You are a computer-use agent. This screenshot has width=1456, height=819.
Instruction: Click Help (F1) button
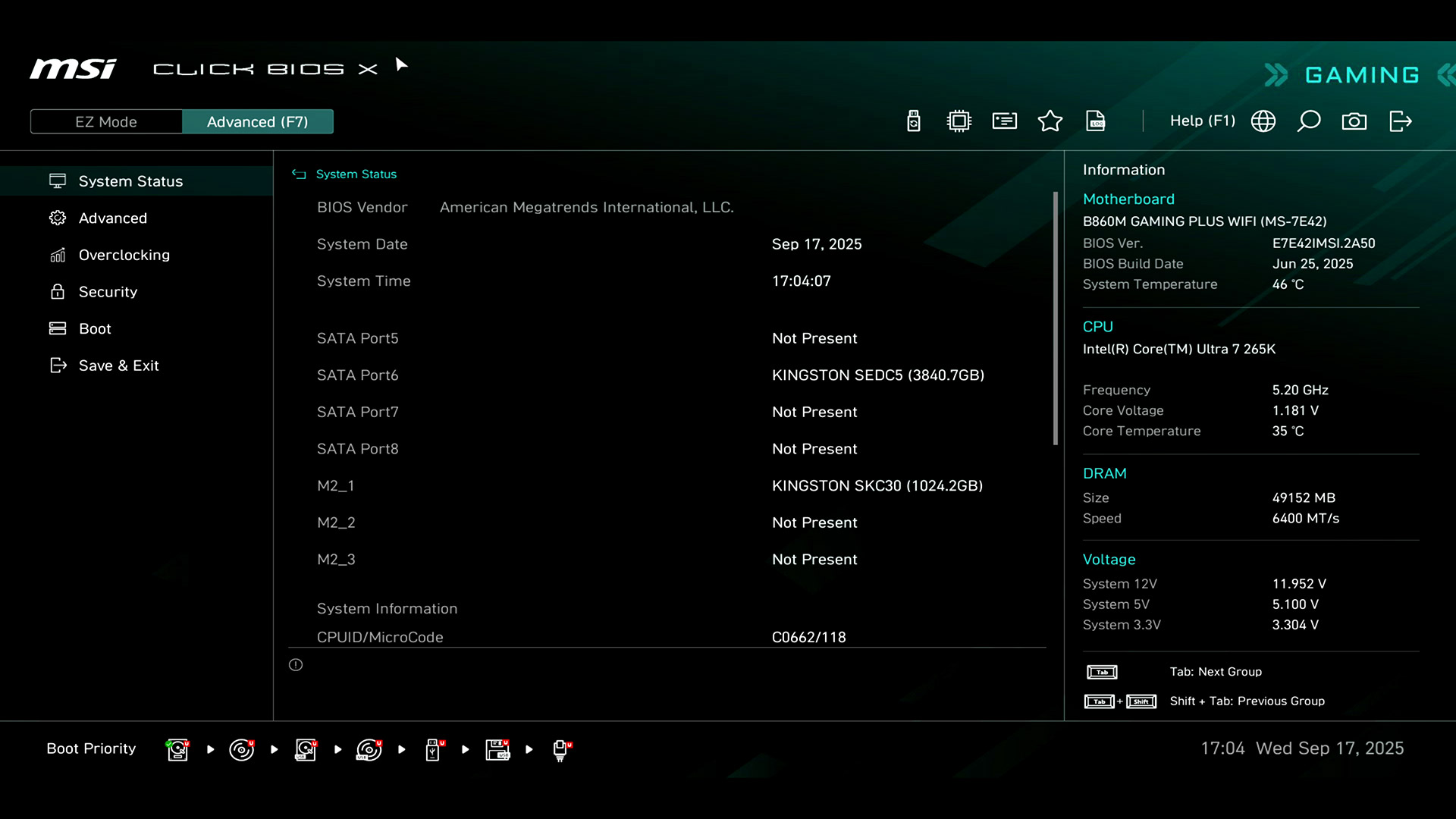[1202, 121]
